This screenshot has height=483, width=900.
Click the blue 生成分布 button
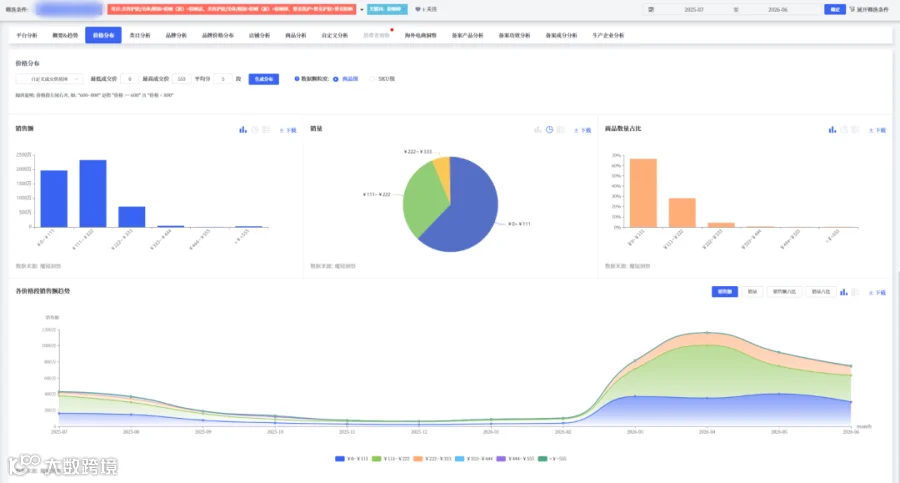pos(263,79)
